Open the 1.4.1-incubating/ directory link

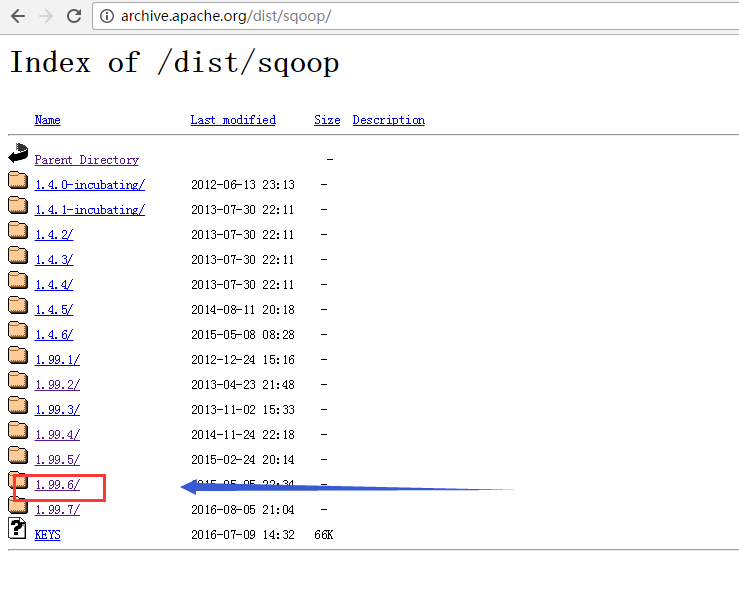90,210
